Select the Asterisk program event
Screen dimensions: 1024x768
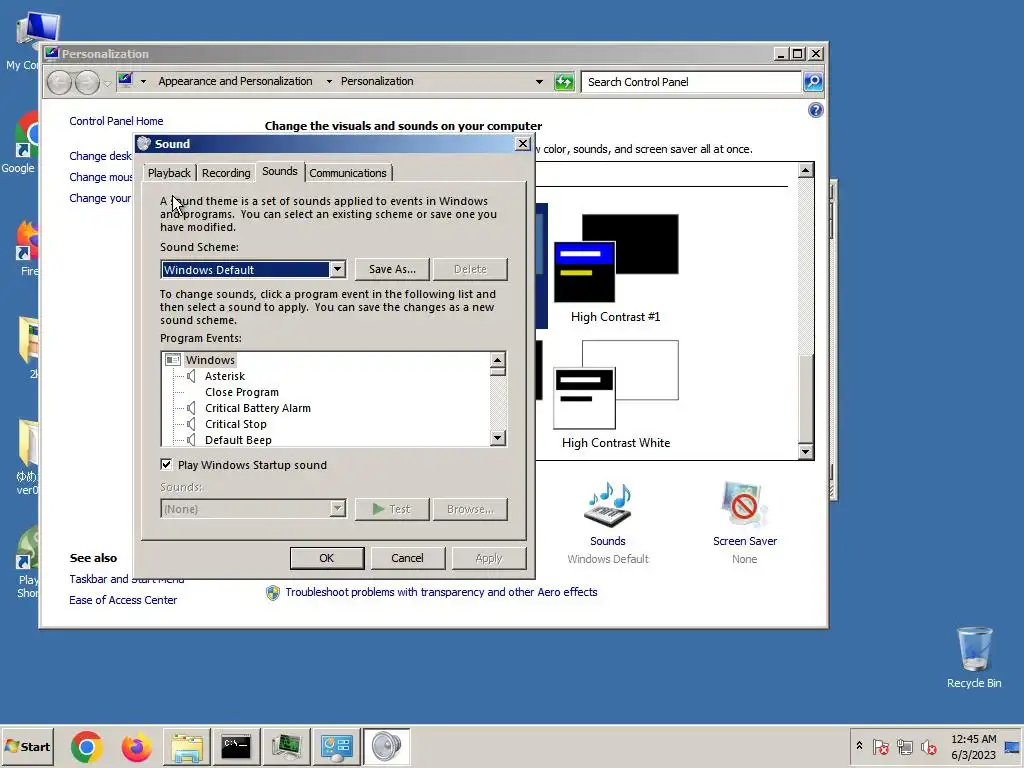click(x=225, y=376)
